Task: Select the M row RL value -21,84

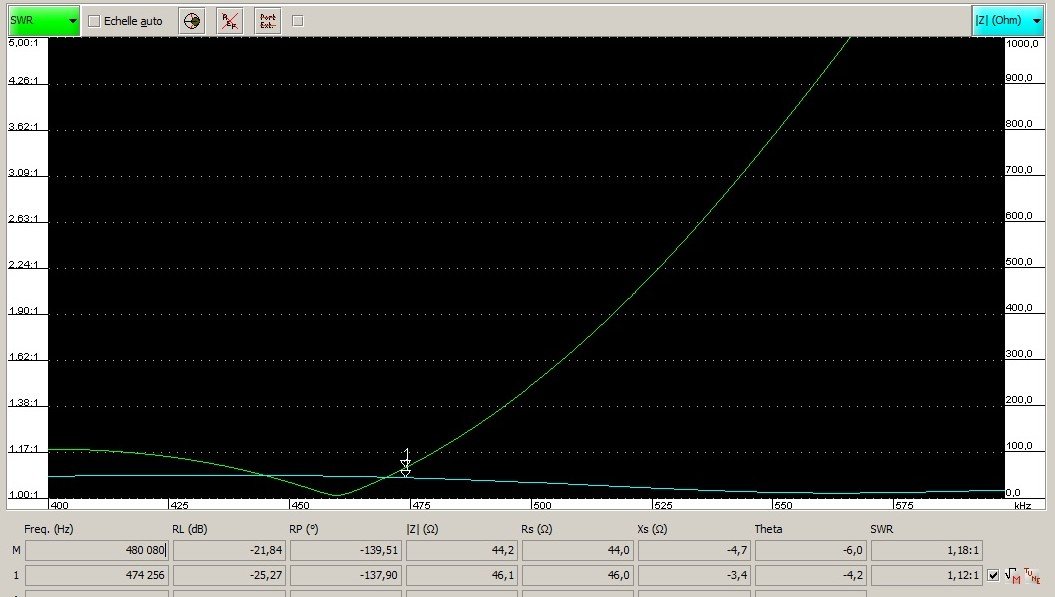Action: (229, 551)
